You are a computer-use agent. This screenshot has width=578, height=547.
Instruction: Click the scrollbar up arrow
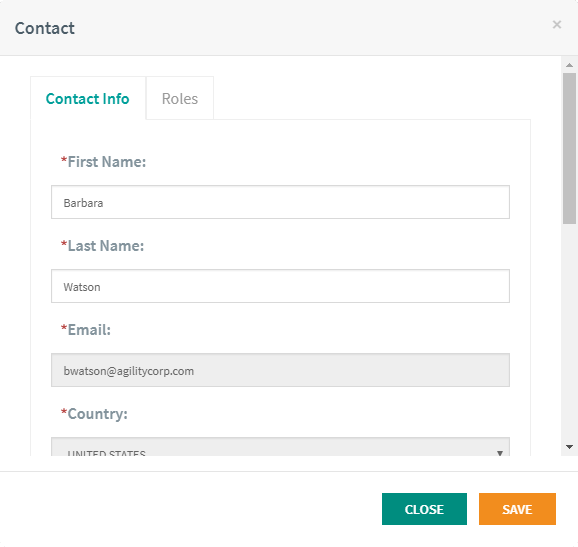(569, 65)
